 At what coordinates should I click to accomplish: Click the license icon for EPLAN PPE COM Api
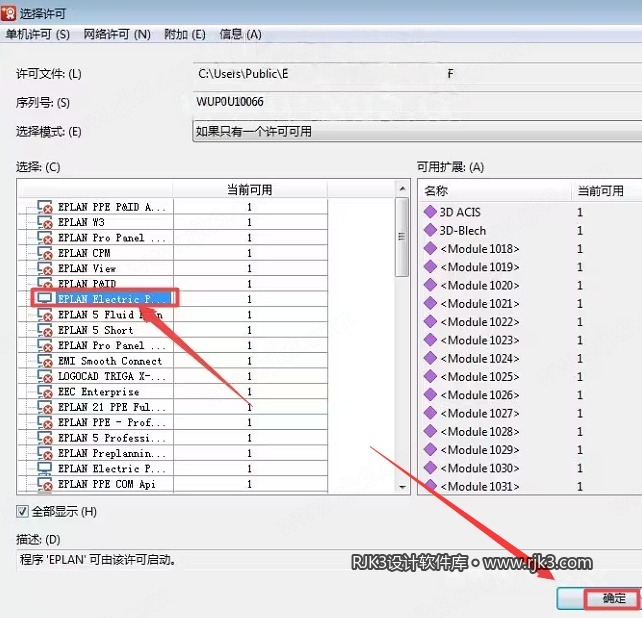[45, 484]
